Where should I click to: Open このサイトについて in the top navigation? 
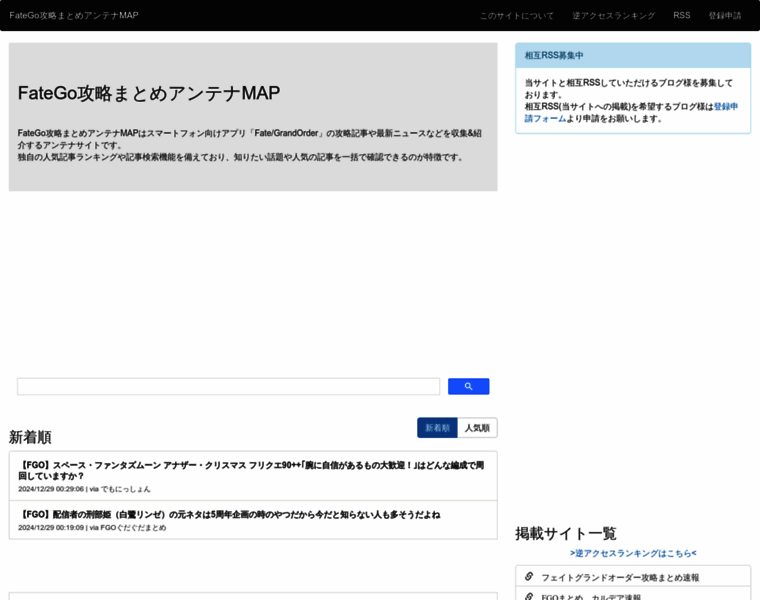pos(516,16)
